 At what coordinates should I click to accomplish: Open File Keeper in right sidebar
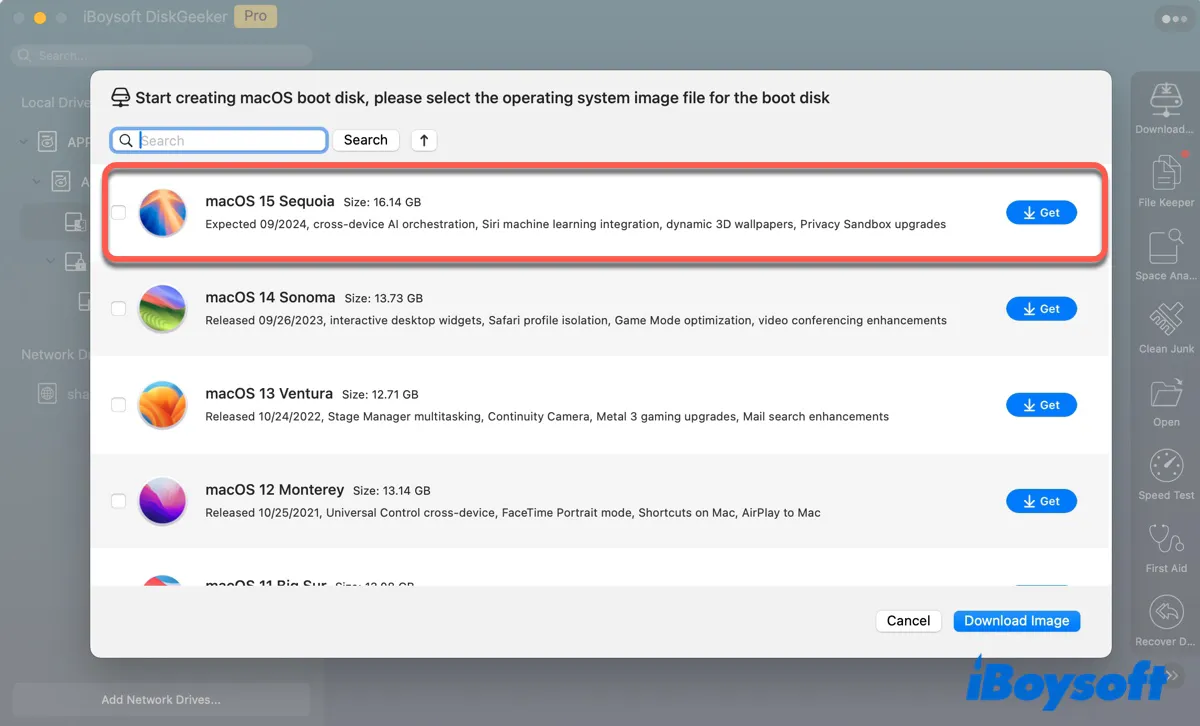click(x=1165, y=181)
